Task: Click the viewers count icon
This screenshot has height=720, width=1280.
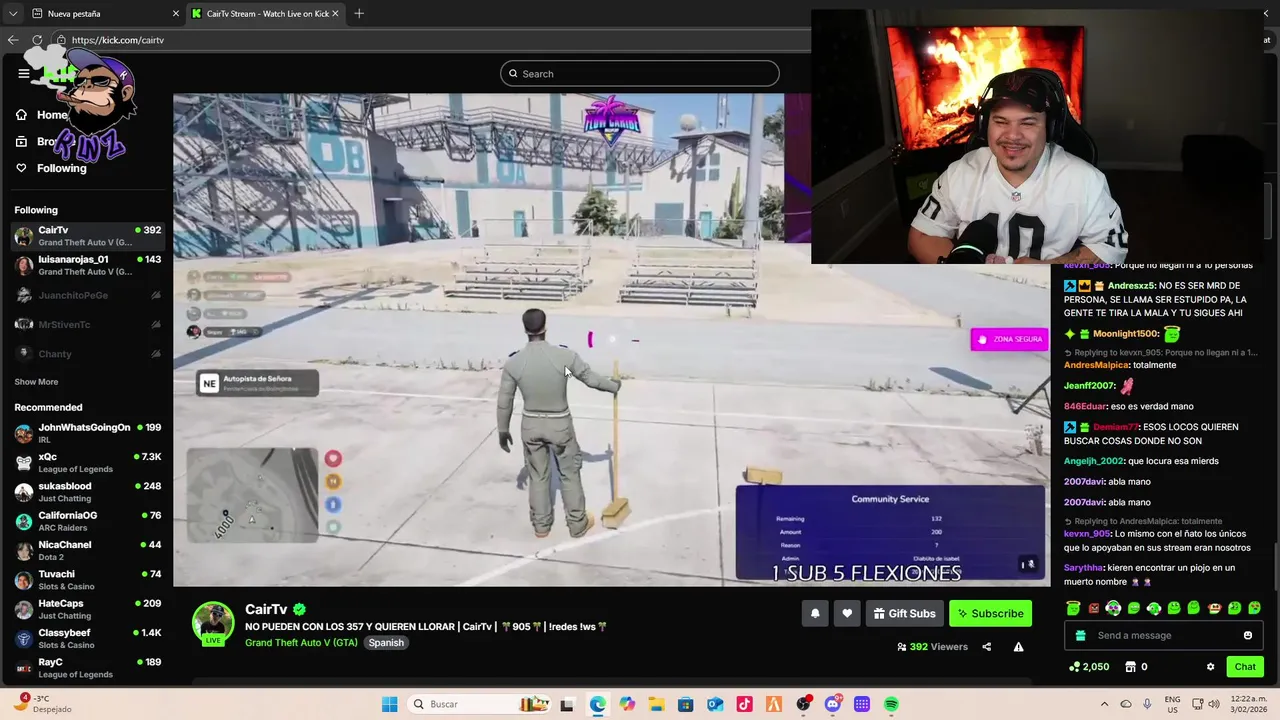Action: coord(901,647)
